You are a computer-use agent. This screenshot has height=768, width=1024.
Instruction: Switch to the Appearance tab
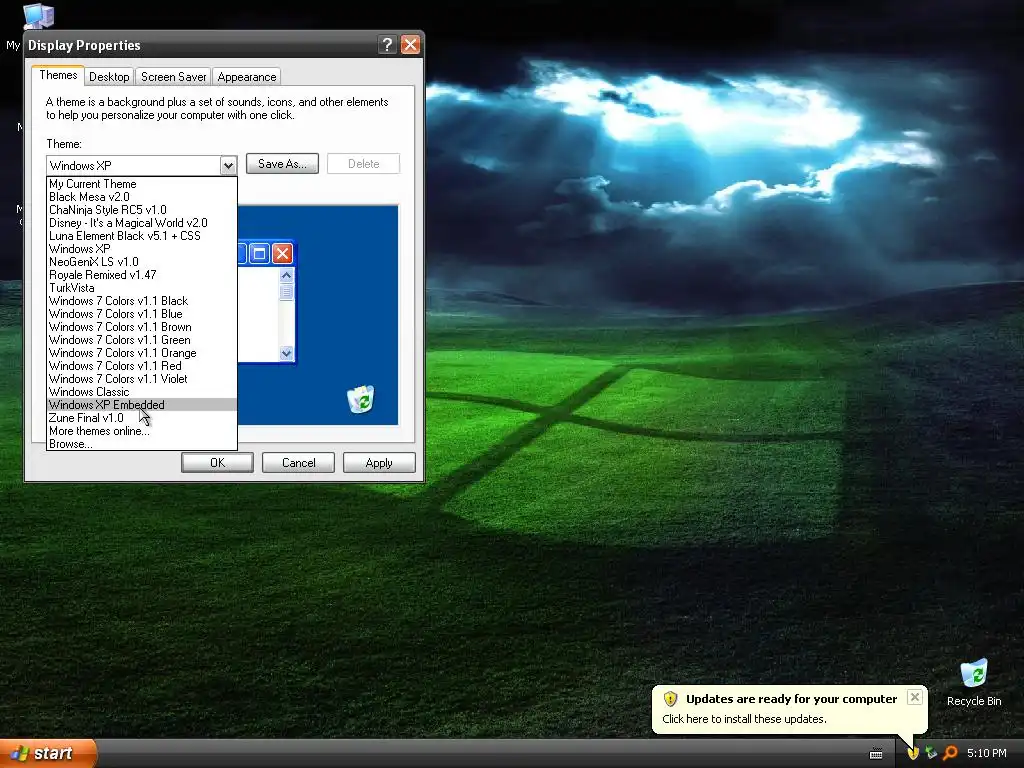246,76
